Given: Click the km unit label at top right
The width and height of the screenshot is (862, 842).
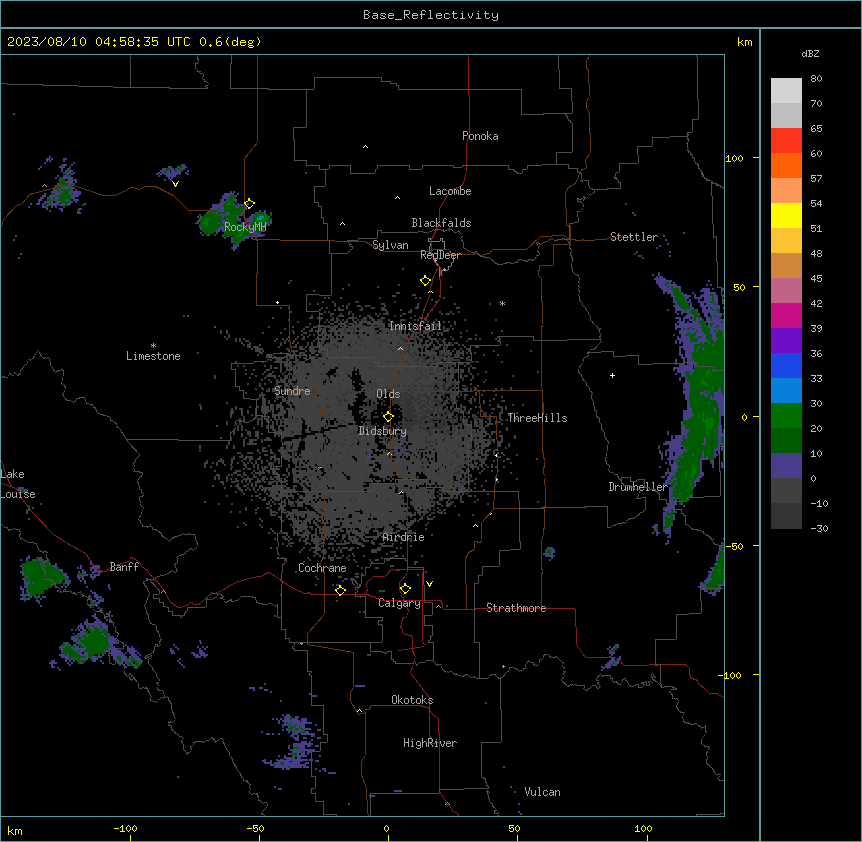Looking at the screenshot, I should click(x=745, y=42).
